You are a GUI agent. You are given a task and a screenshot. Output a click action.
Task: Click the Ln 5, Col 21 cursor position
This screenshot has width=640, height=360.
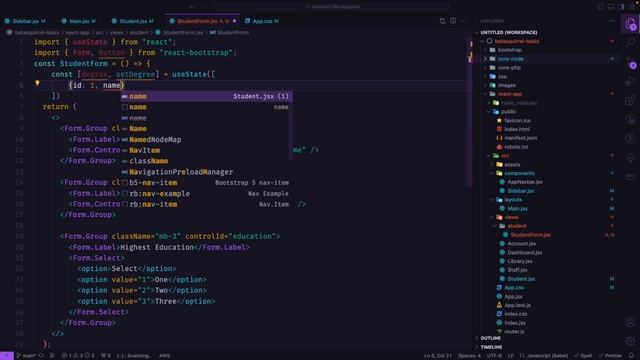pyautogui.click(x=438, y=356)
